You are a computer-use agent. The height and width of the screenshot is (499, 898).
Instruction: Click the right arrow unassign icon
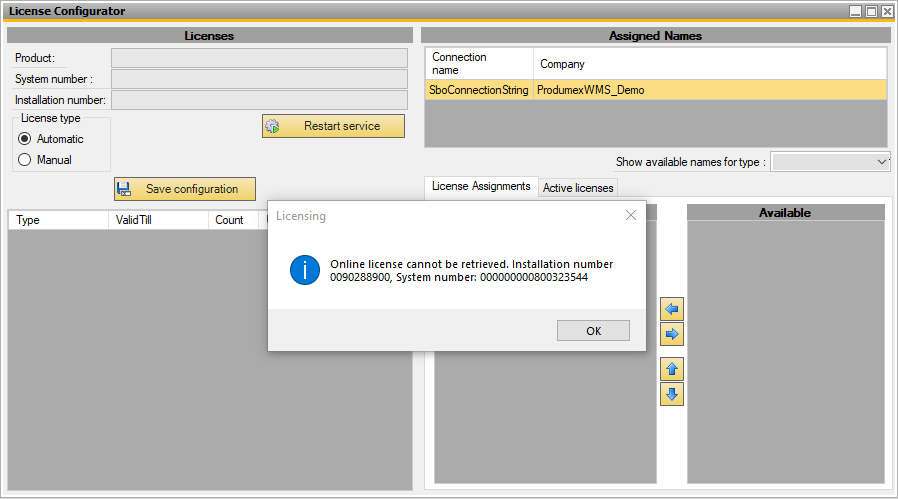(672, 334)
